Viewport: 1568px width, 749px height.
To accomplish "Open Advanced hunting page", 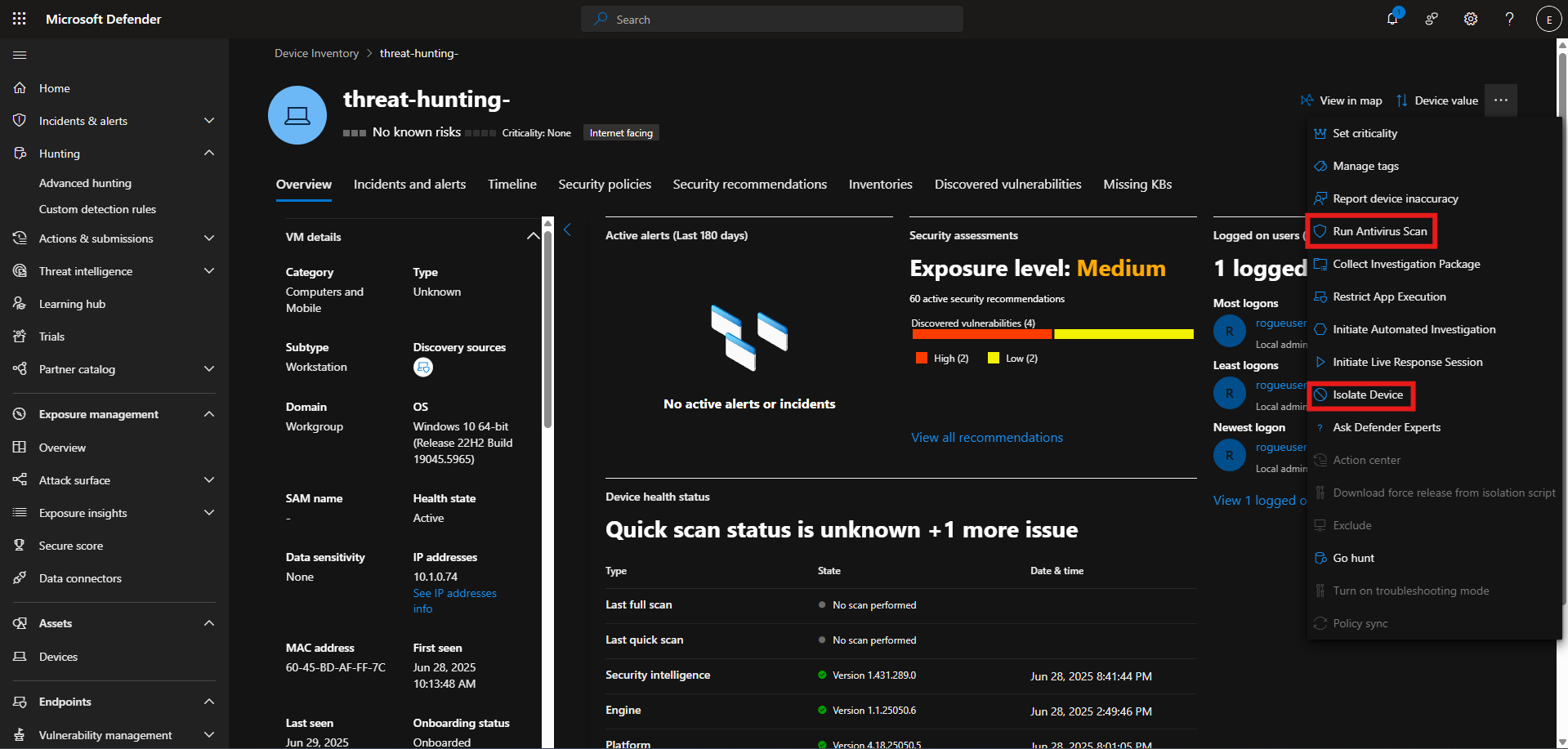I will point(85,183).
